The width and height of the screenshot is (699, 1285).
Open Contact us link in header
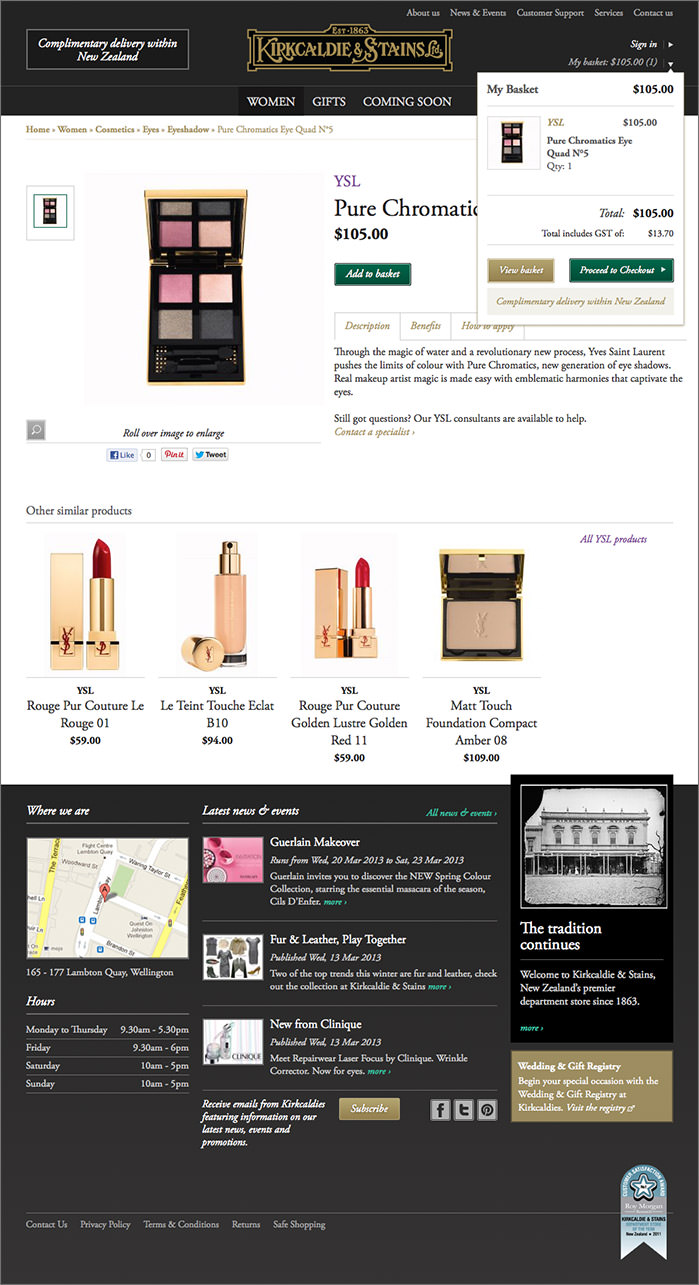pos(653,13)
